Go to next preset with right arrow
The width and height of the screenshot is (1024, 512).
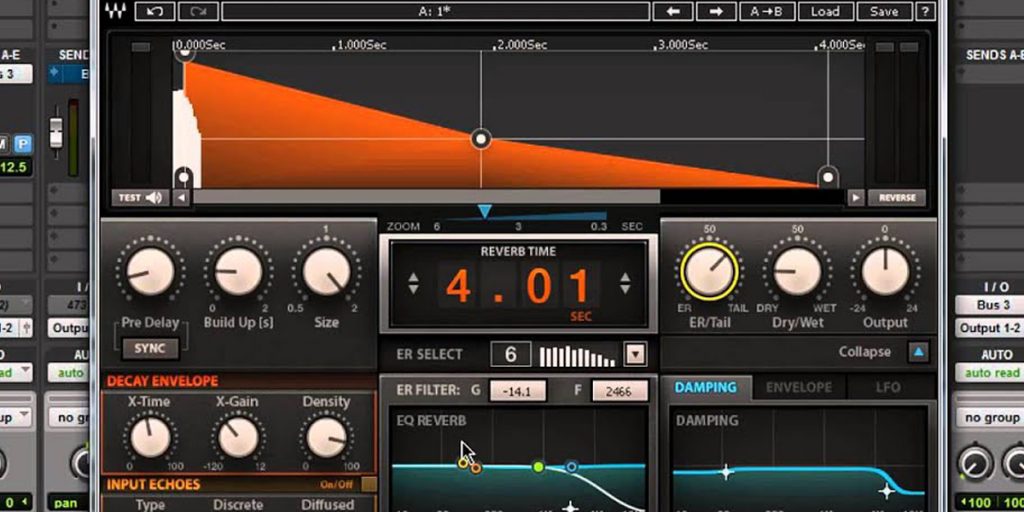pos(715,12)
